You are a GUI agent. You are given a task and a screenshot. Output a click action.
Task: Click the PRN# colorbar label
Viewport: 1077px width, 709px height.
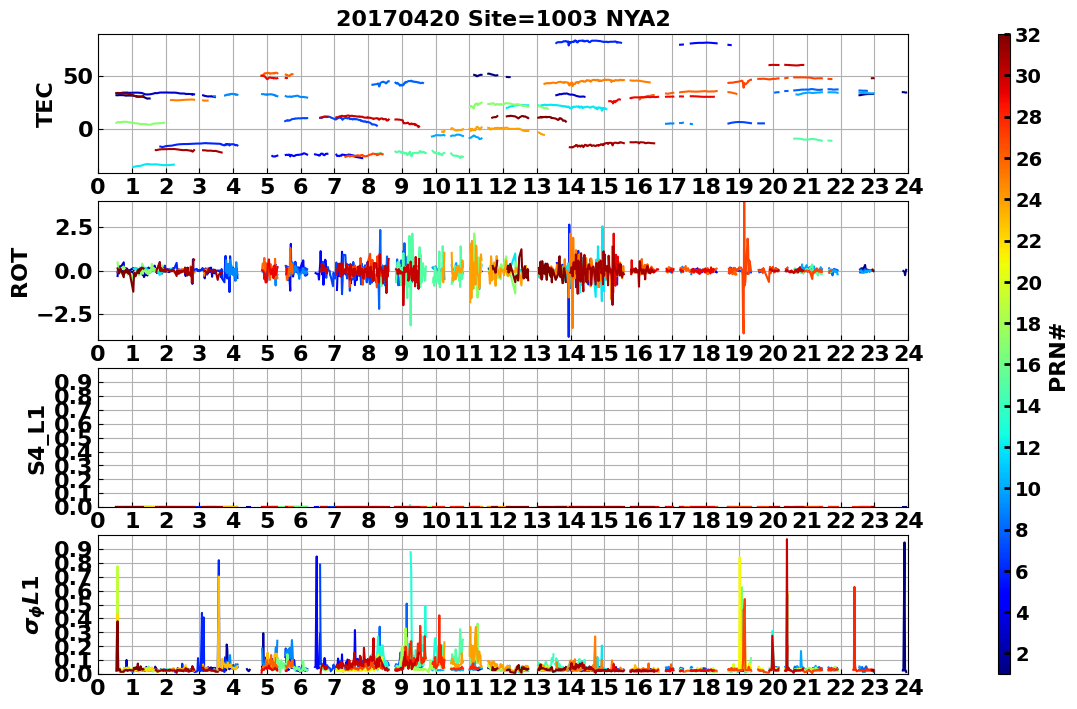point(1058,357)
